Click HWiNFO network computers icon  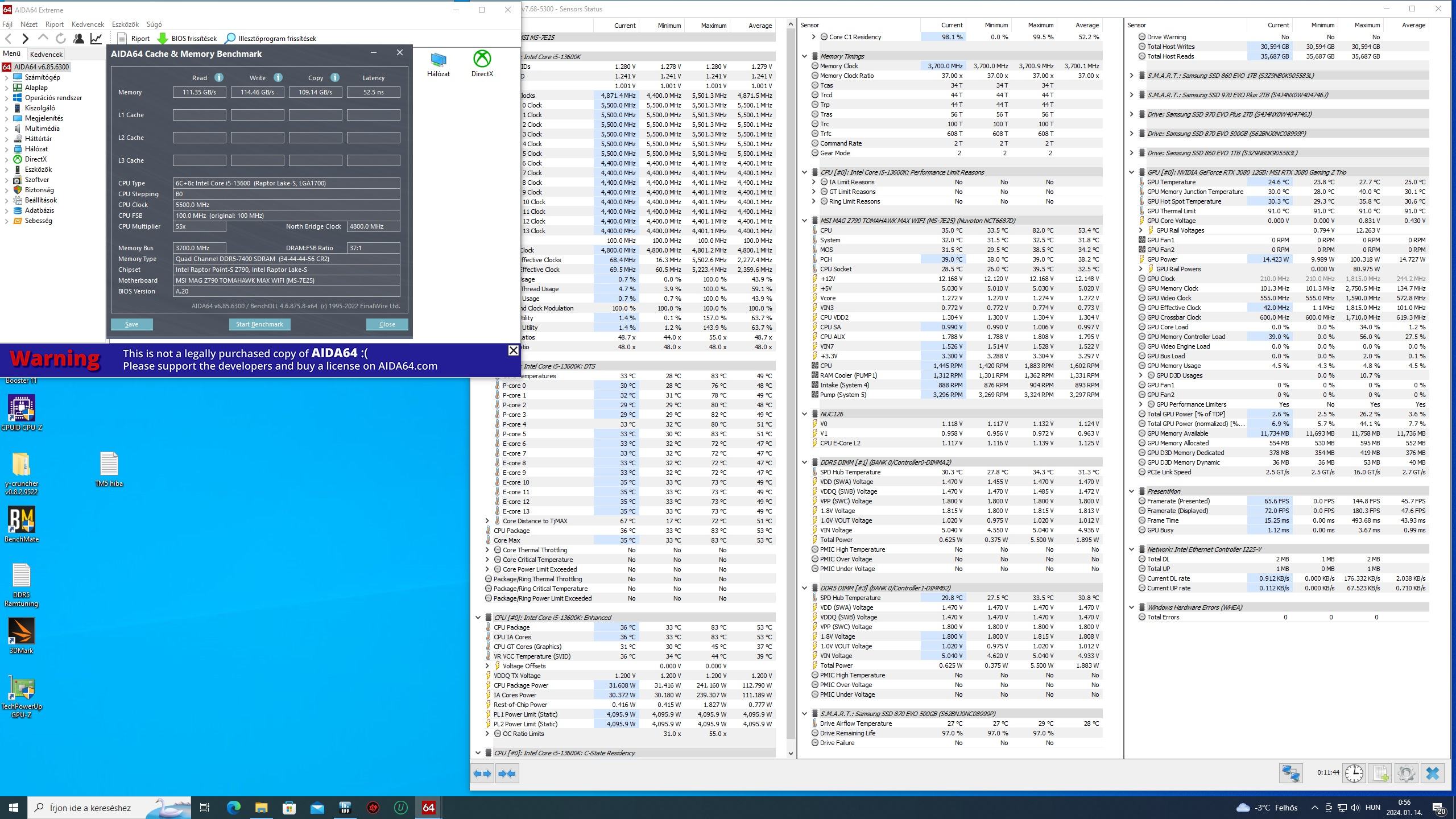click(1290, 773)
